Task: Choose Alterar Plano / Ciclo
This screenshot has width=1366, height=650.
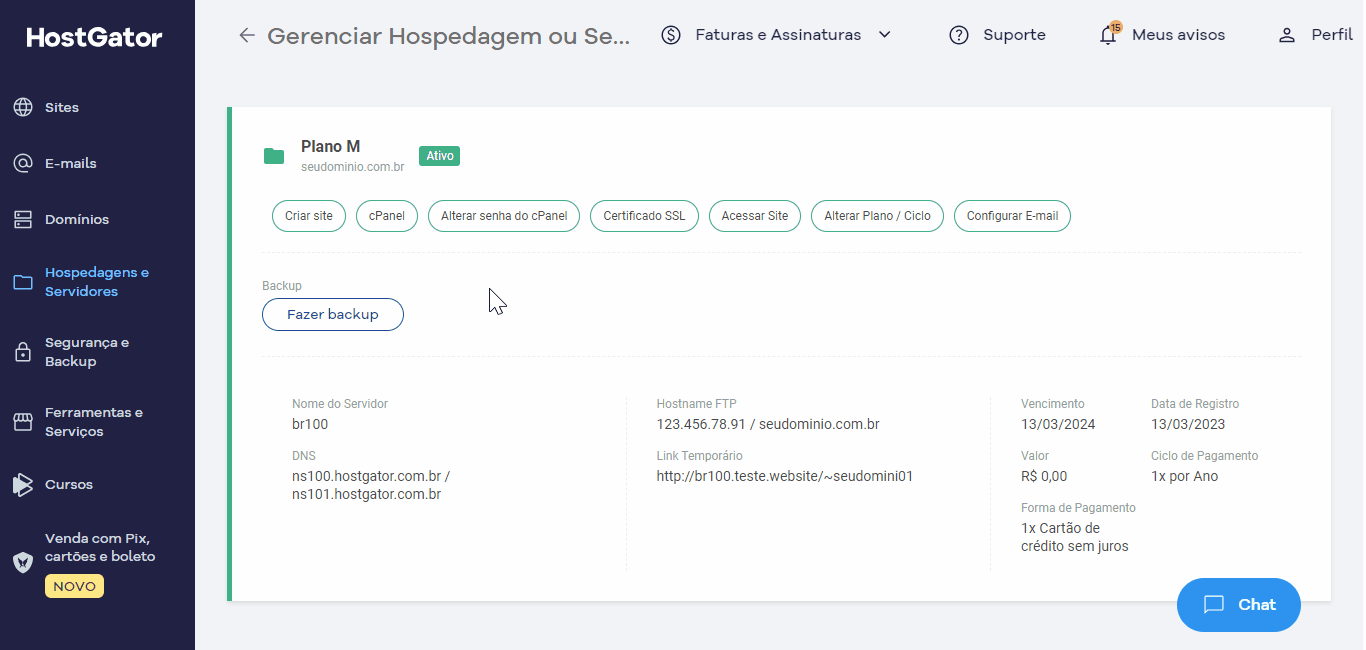Action: coord(877,216)
